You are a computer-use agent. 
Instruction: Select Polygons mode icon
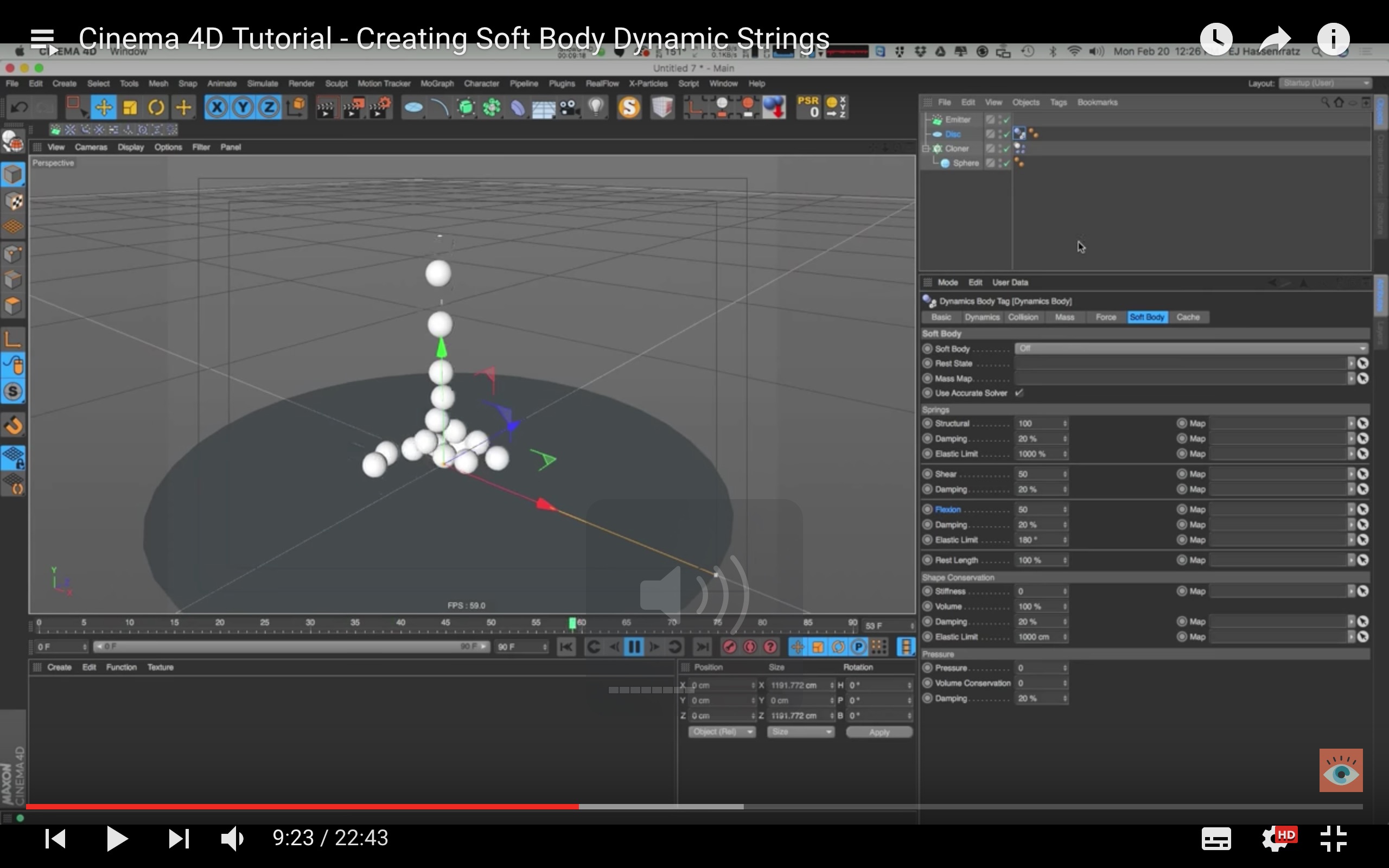coord(13,306)
